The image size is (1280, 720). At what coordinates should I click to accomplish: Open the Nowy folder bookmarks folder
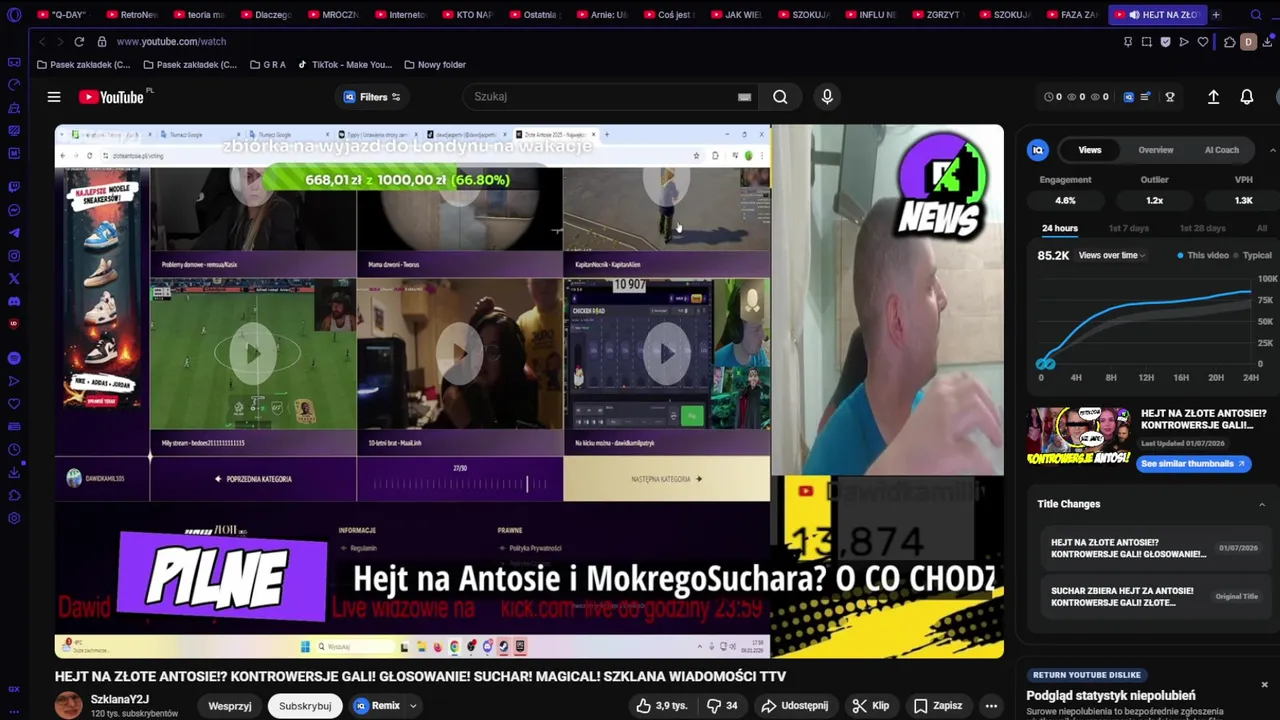pyautogui.click(x=435, y=65)
